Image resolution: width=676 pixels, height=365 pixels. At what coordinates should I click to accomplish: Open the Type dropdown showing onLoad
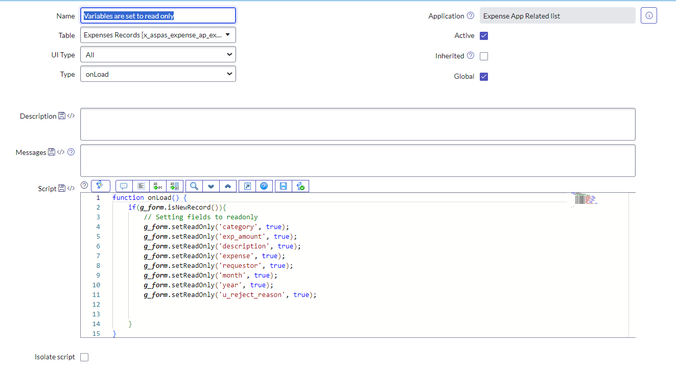pos(158,74)
